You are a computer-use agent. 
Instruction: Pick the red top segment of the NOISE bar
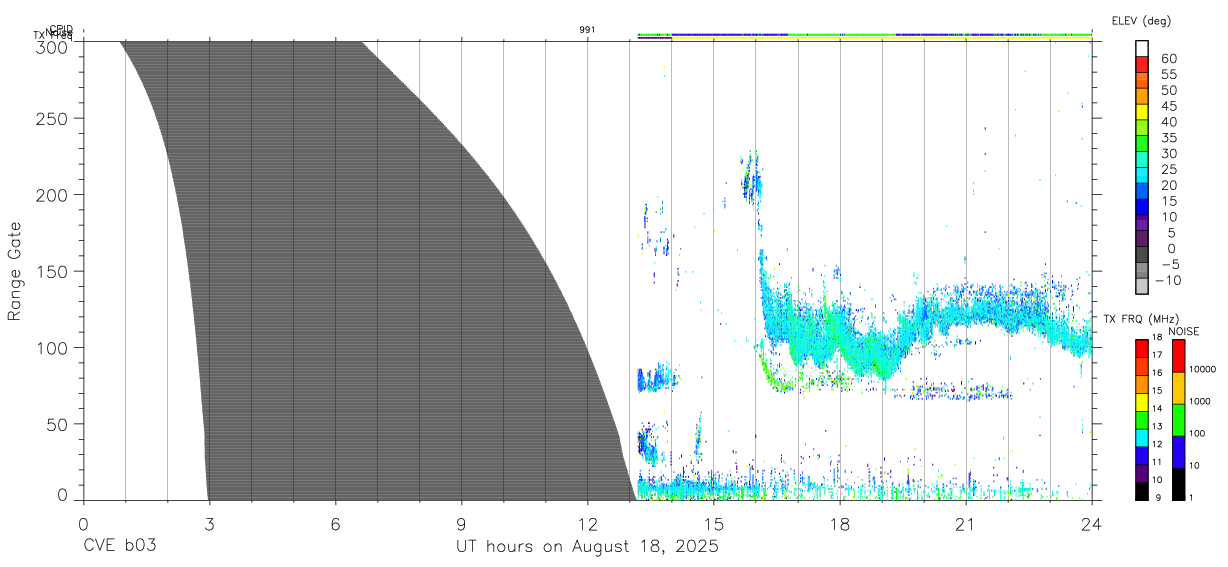tap(1178, 356)
